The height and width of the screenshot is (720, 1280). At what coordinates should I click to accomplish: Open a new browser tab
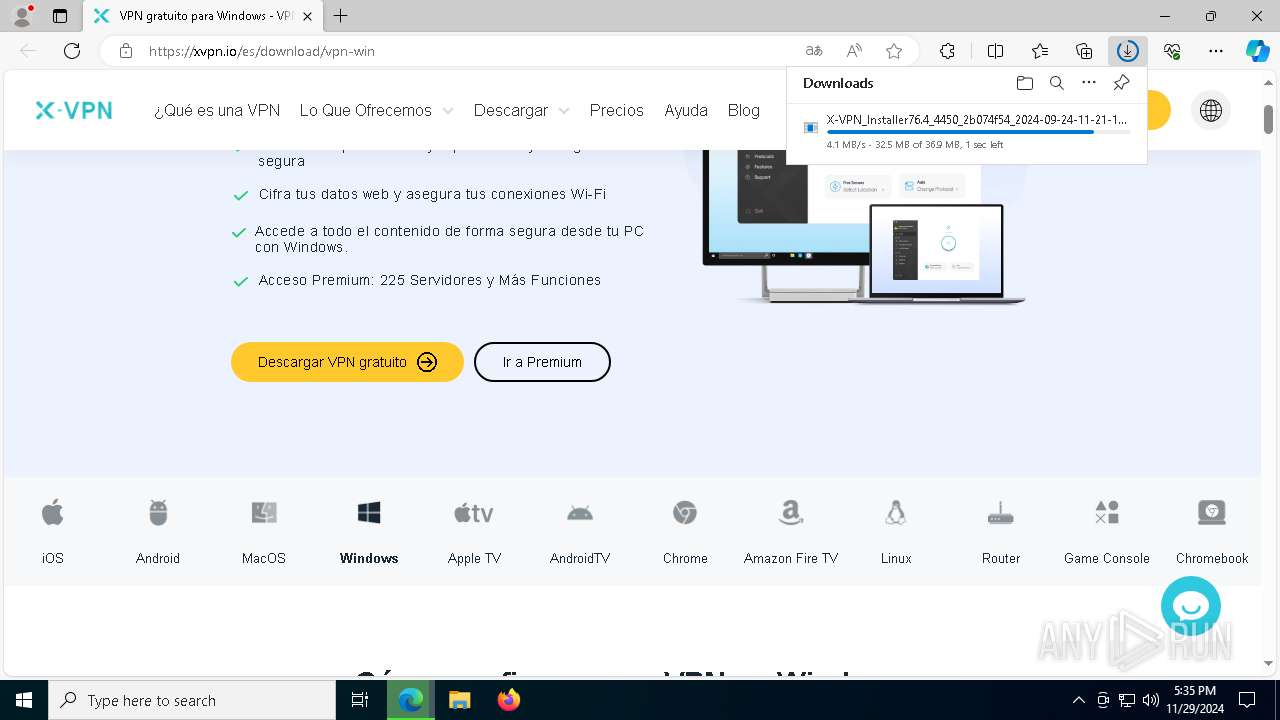(341, 16)
